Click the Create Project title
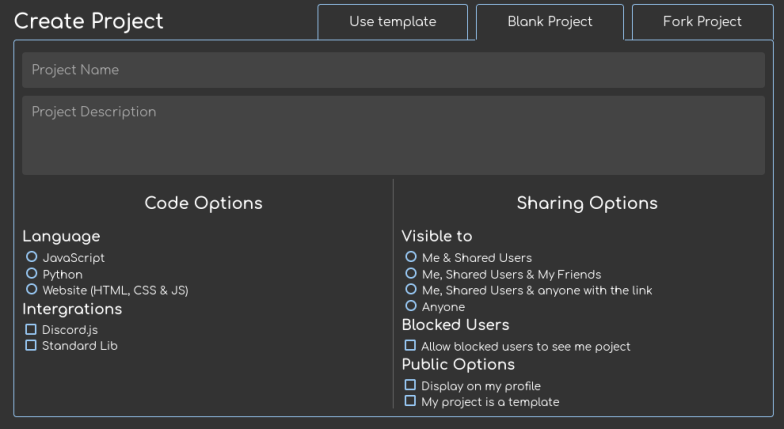The image size is (784, 429). pos(88,22)
